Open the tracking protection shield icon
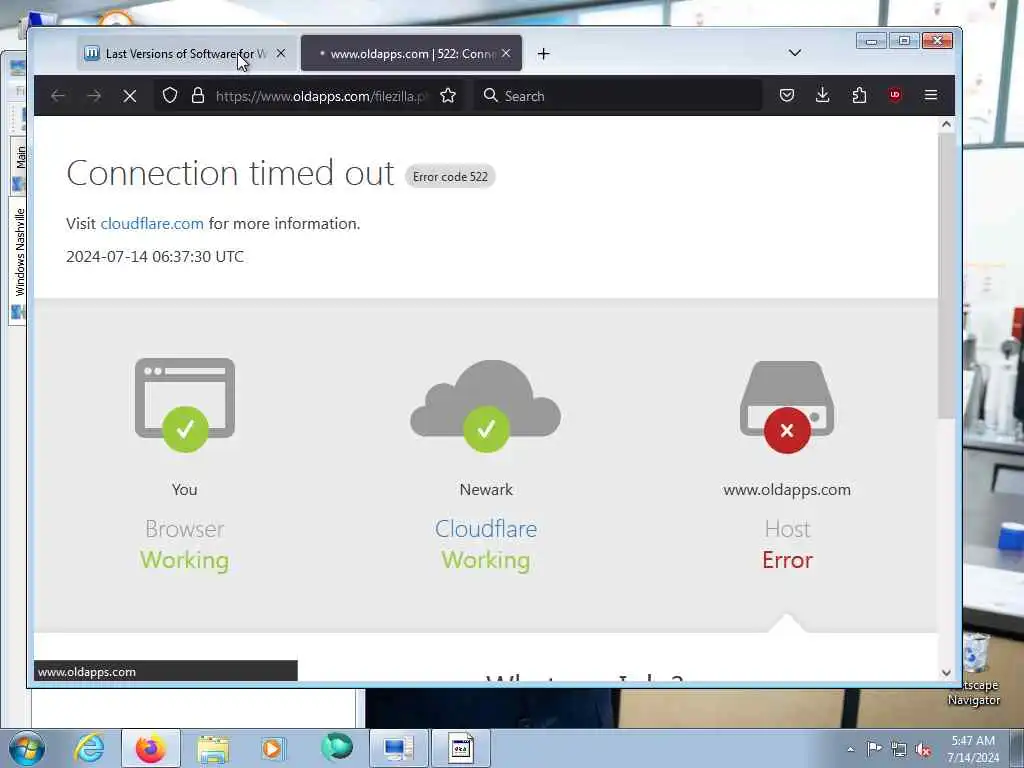This screenshot has height=768, width=1024. (x=170, y=96)
